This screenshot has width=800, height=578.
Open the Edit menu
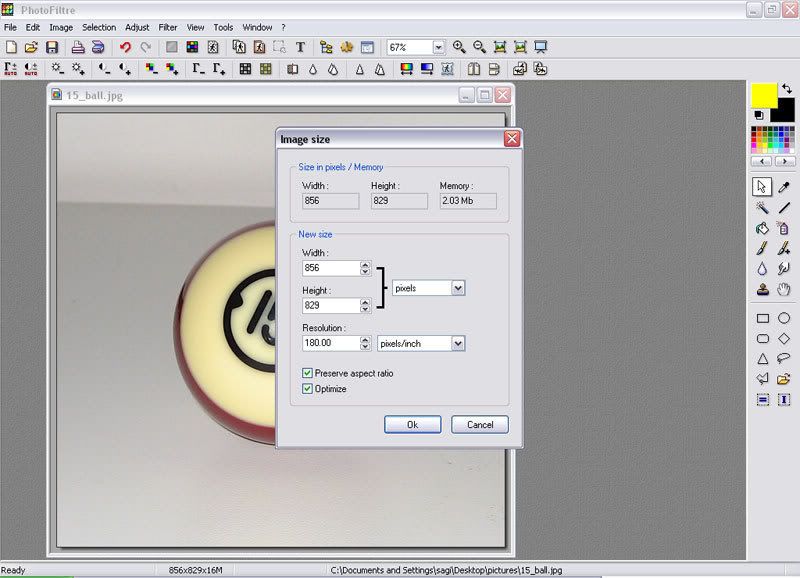pyautogui.click(x=33, y=28)
